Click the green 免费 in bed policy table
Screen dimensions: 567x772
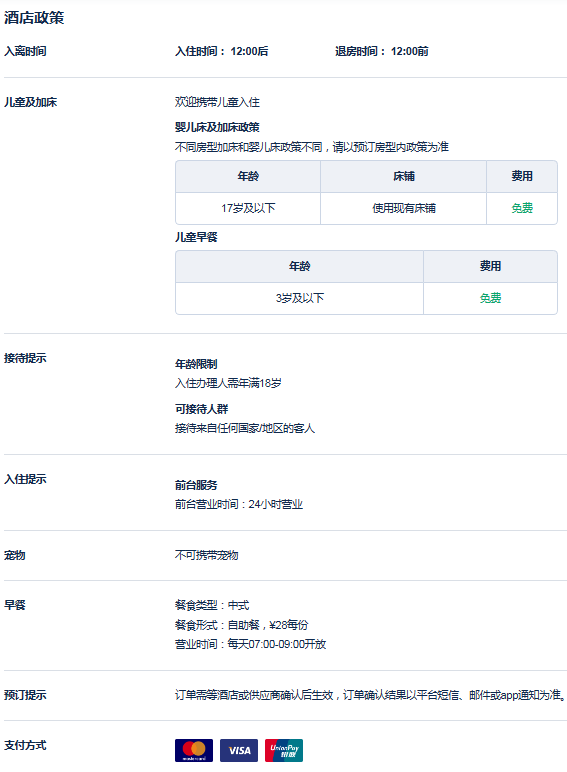coord(522,208)
